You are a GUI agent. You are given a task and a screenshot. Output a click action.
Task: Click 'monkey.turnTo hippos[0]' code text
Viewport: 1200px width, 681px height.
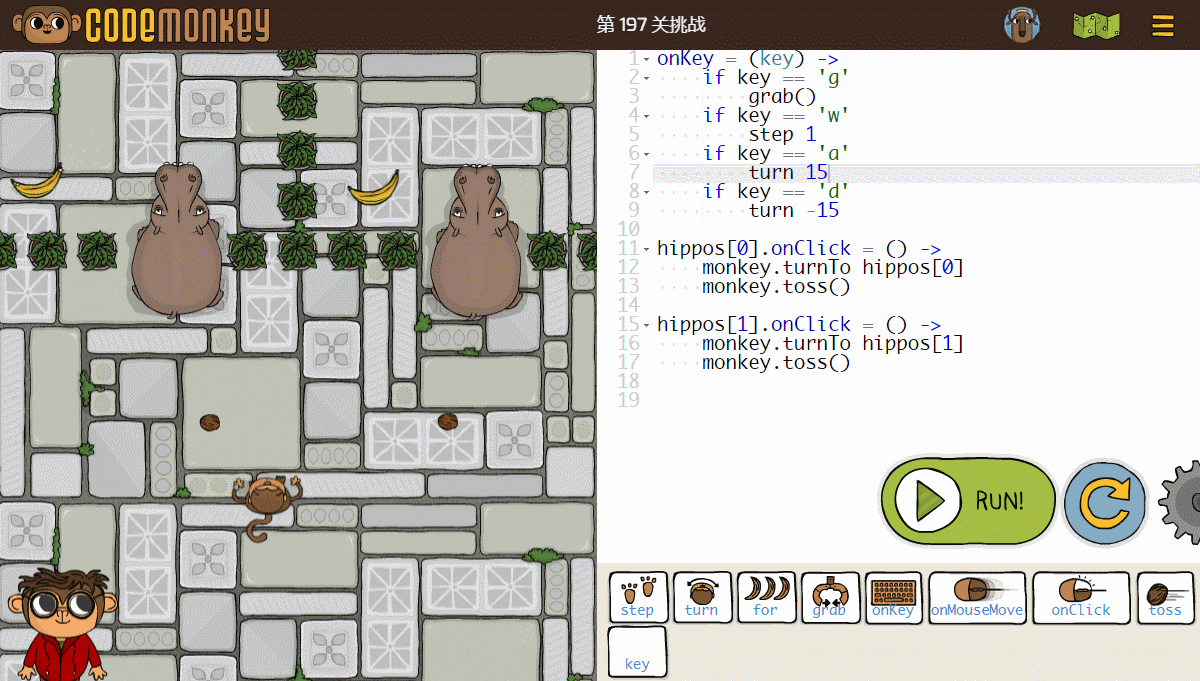point(833,267)
